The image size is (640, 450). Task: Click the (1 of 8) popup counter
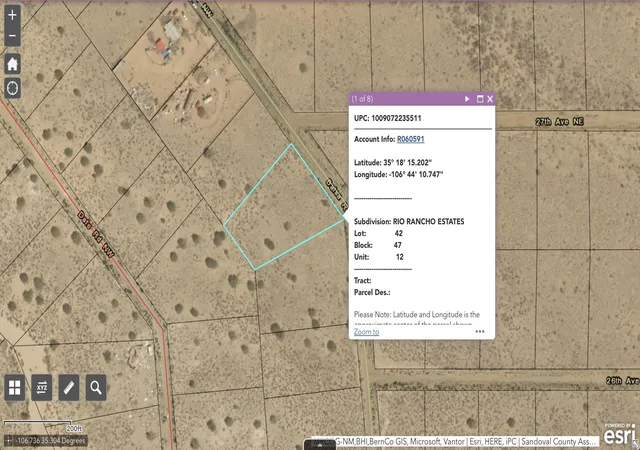click(362, 99)
